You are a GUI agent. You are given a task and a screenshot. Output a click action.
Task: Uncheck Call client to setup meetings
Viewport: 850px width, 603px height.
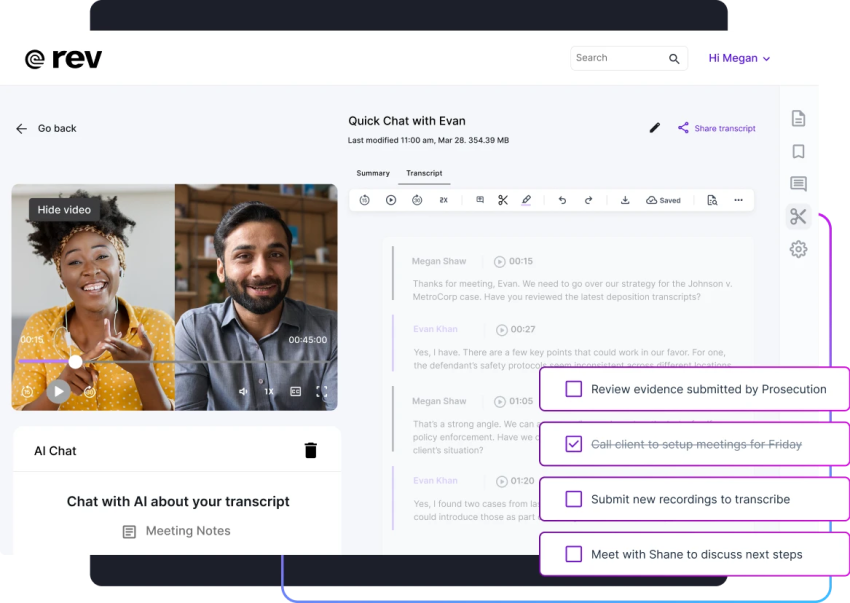[574, 444]
